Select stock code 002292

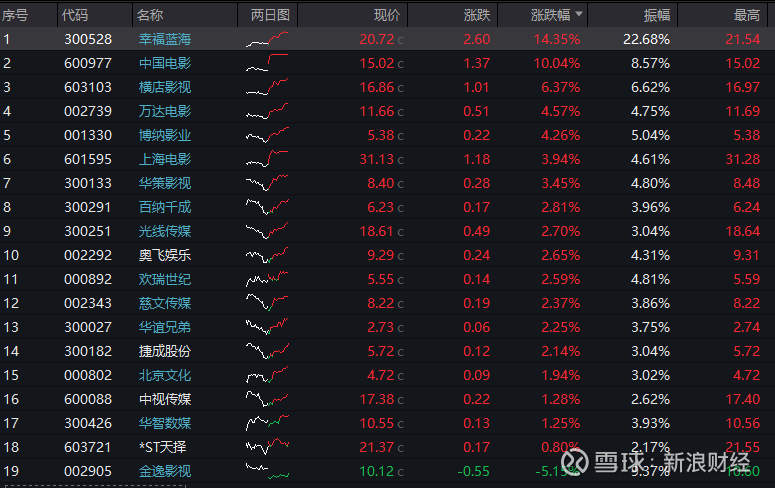tap(87, 255)
